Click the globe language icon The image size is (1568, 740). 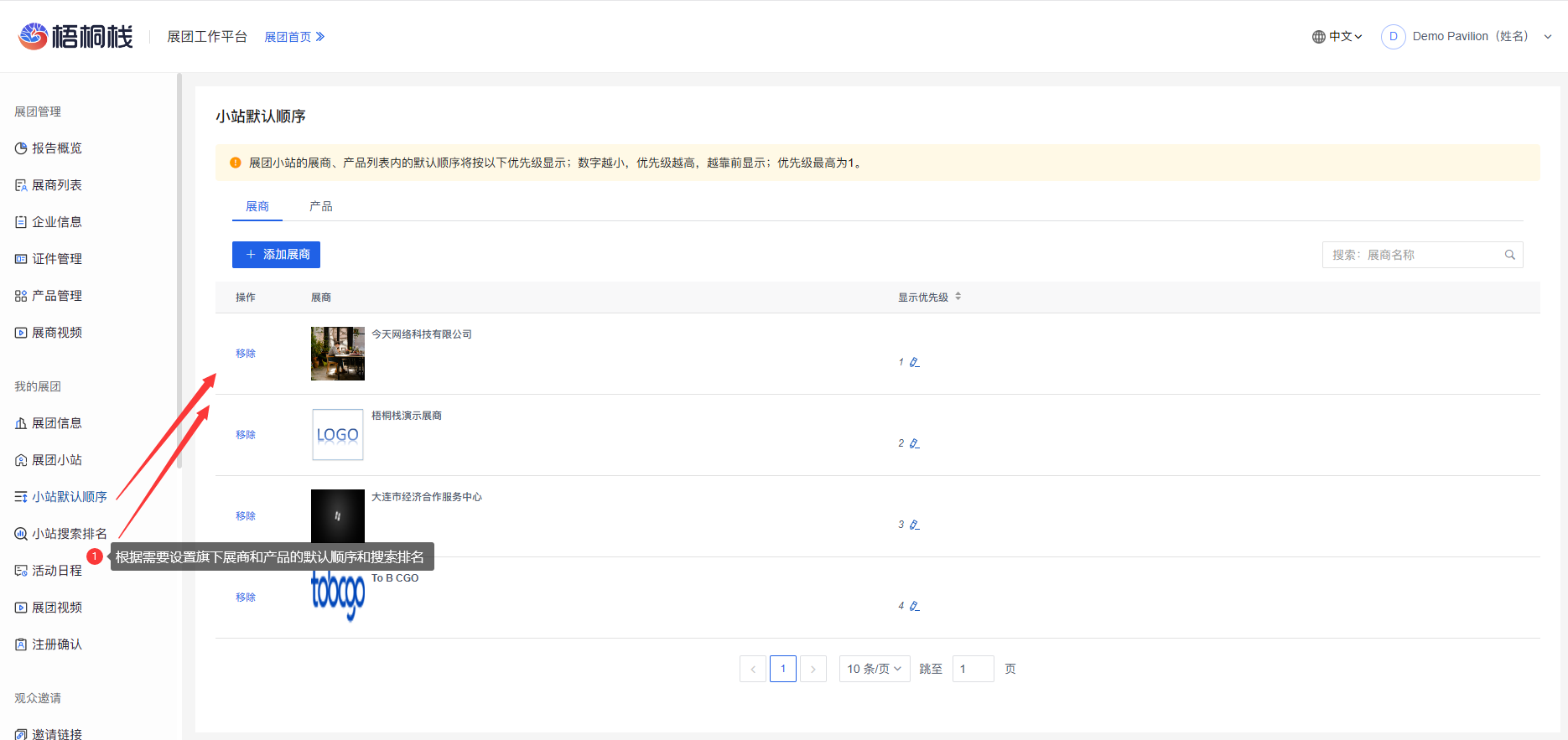(1319, 37)
